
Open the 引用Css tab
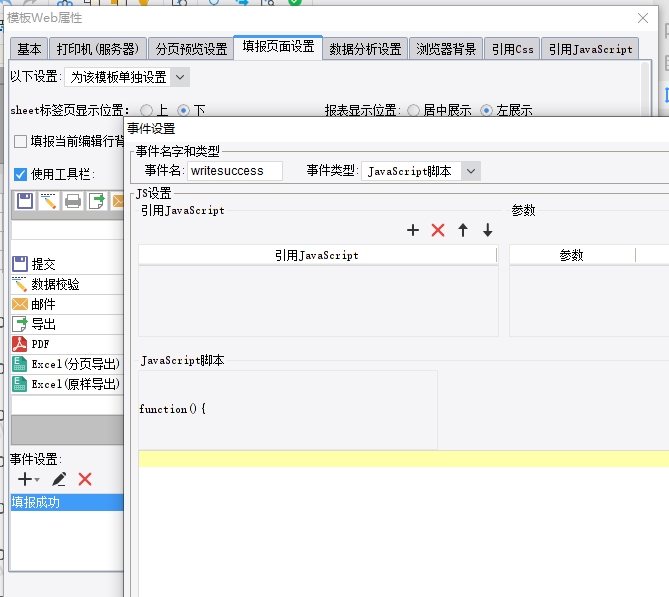click(512, 49)
